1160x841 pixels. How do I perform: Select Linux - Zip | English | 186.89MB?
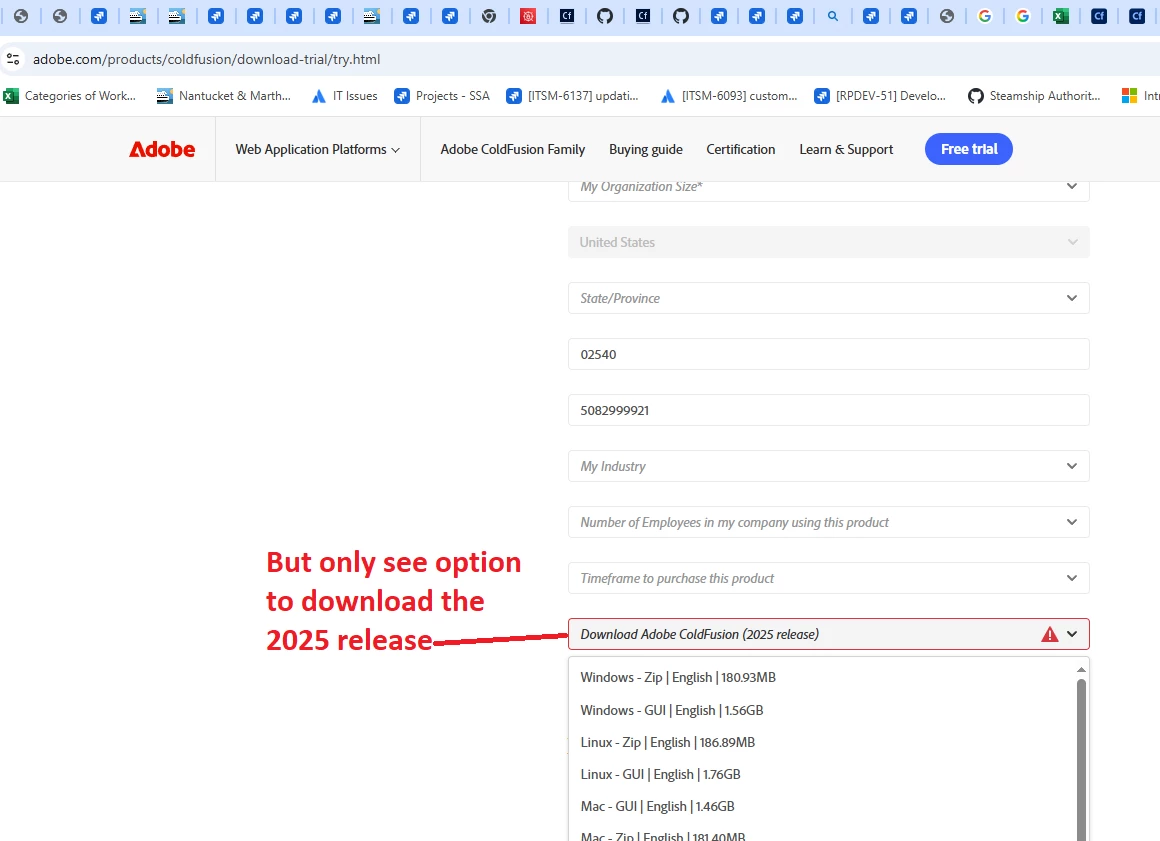[823, 742]
